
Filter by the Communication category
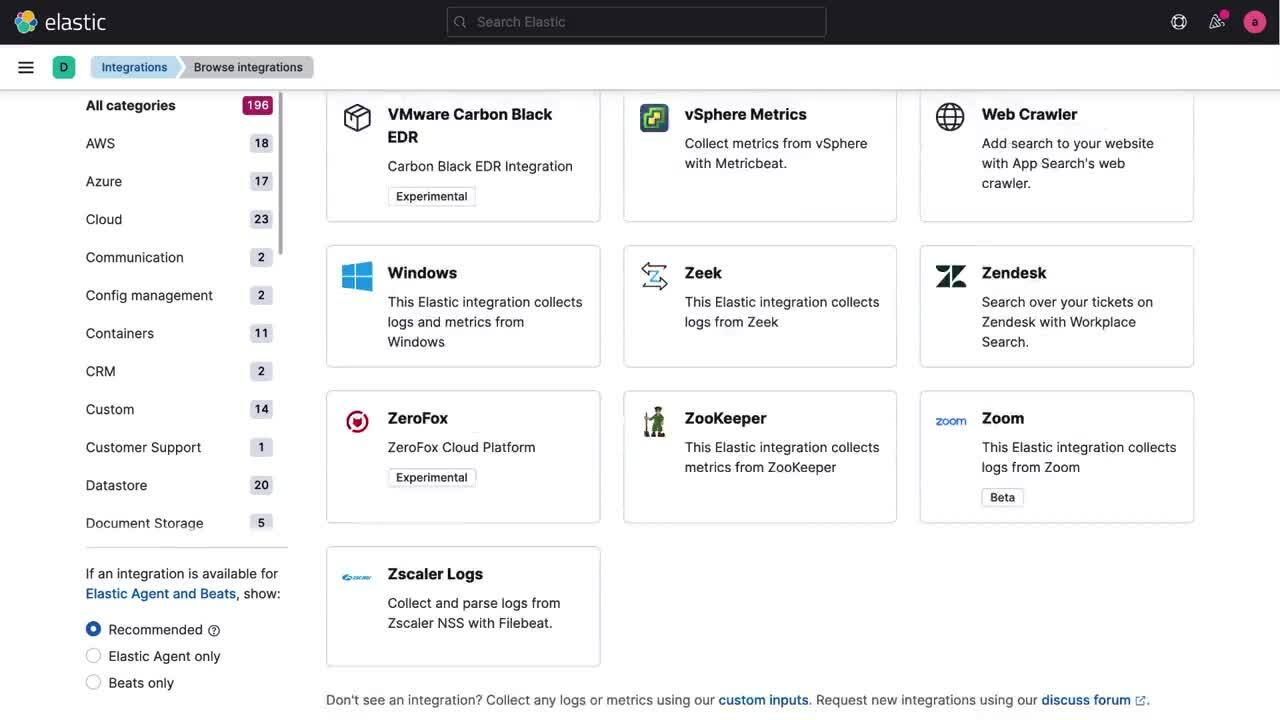(135, 257)
